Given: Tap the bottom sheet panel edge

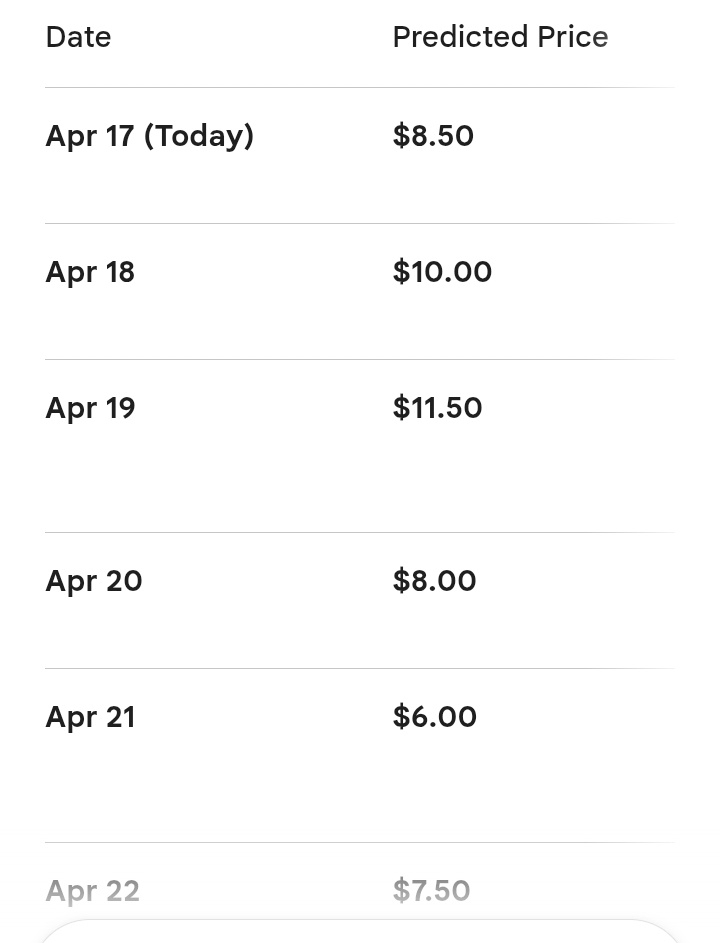Looking at the screenshot, I should tap(360, 930).
